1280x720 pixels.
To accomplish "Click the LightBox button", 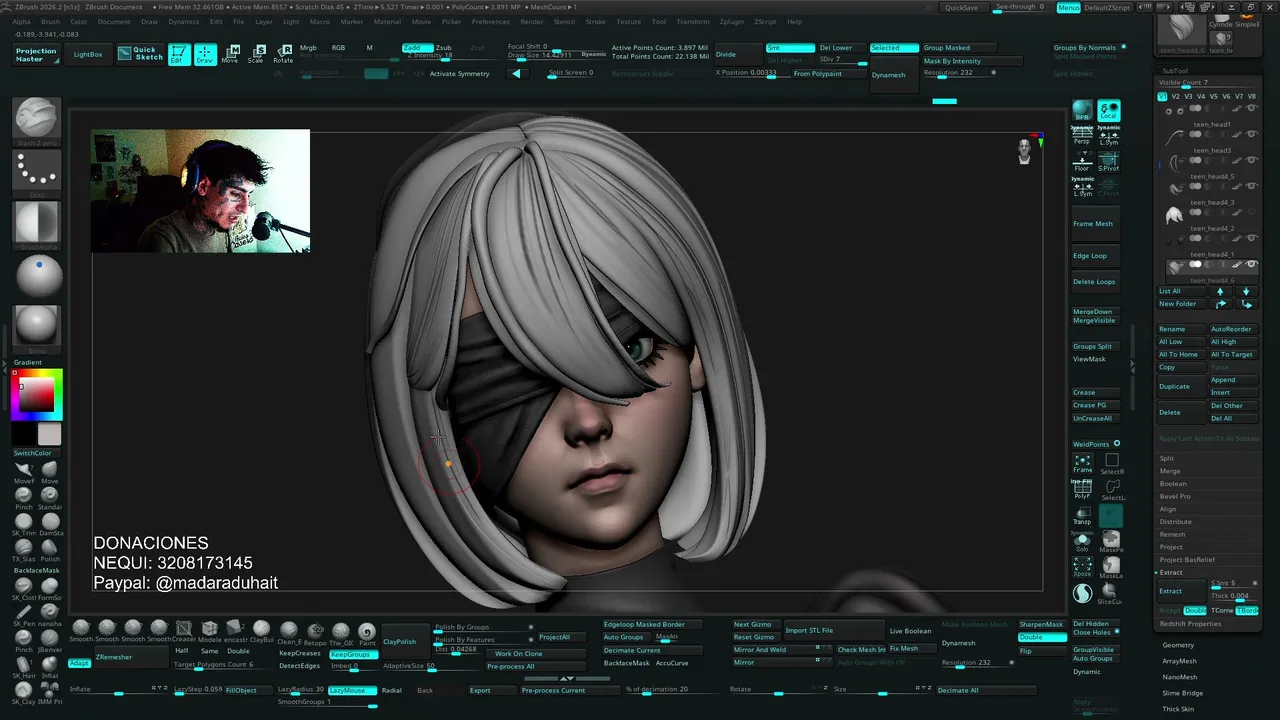I will click(x=89, y=54).
